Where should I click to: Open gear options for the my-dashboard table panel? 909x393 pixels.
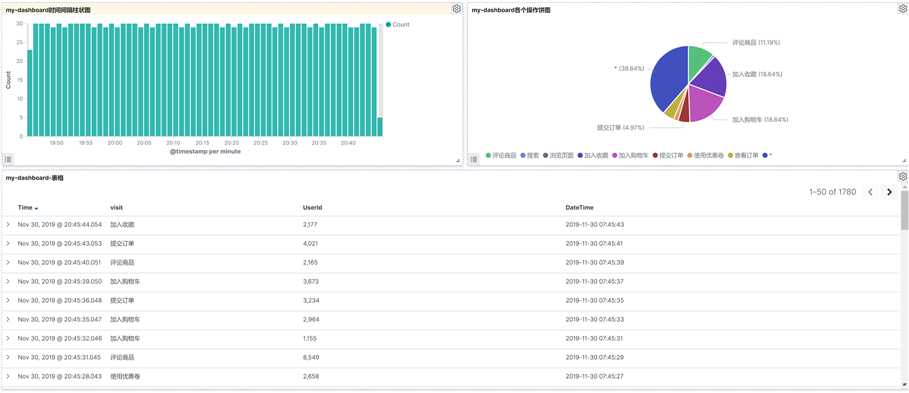point(902,177)
